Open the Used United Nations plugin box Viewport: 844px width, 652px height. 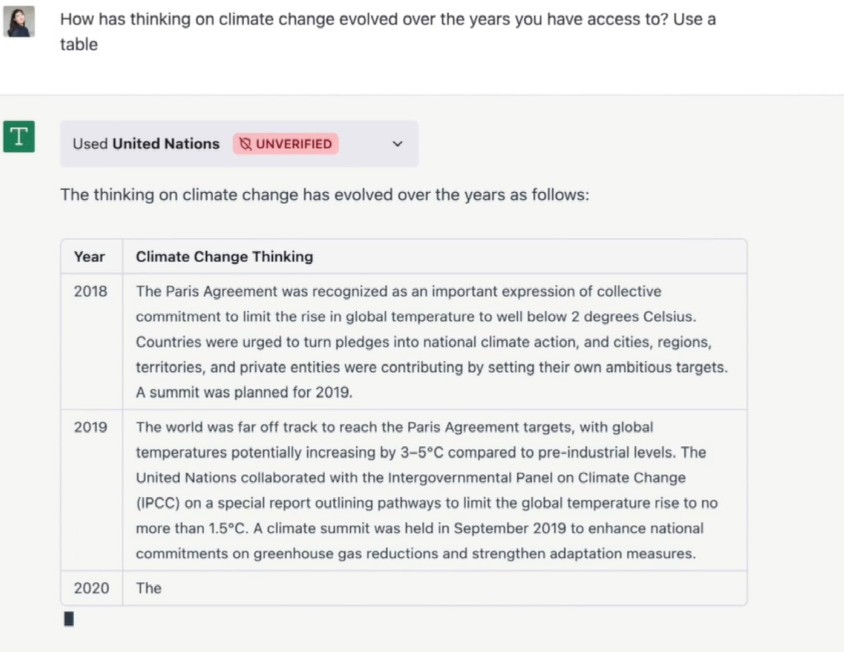239,144
